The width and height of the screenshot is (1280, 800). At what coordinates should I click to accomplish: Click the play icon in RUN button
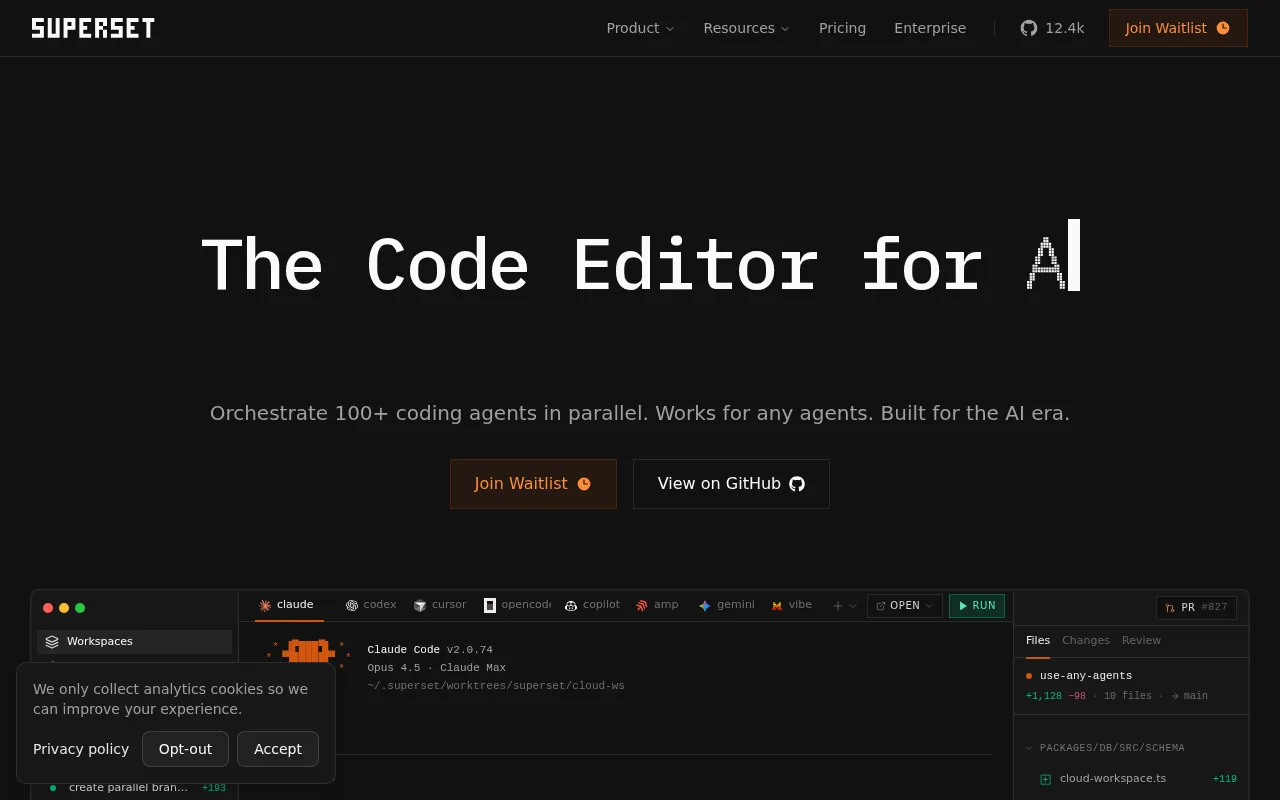point(963,606)
